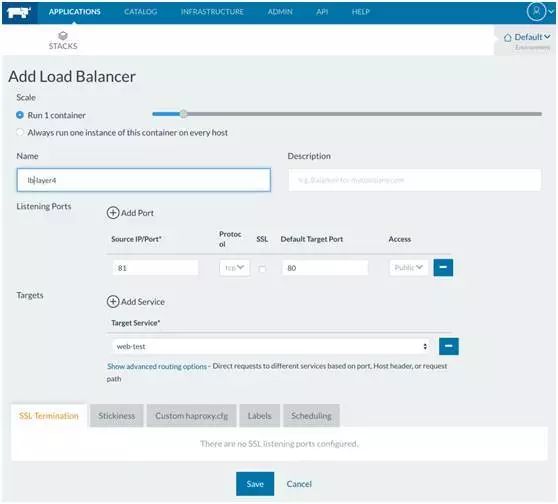Click the Source IP/Port field with 81
This screenshot has height=504, width=558.
pos(156,268)
